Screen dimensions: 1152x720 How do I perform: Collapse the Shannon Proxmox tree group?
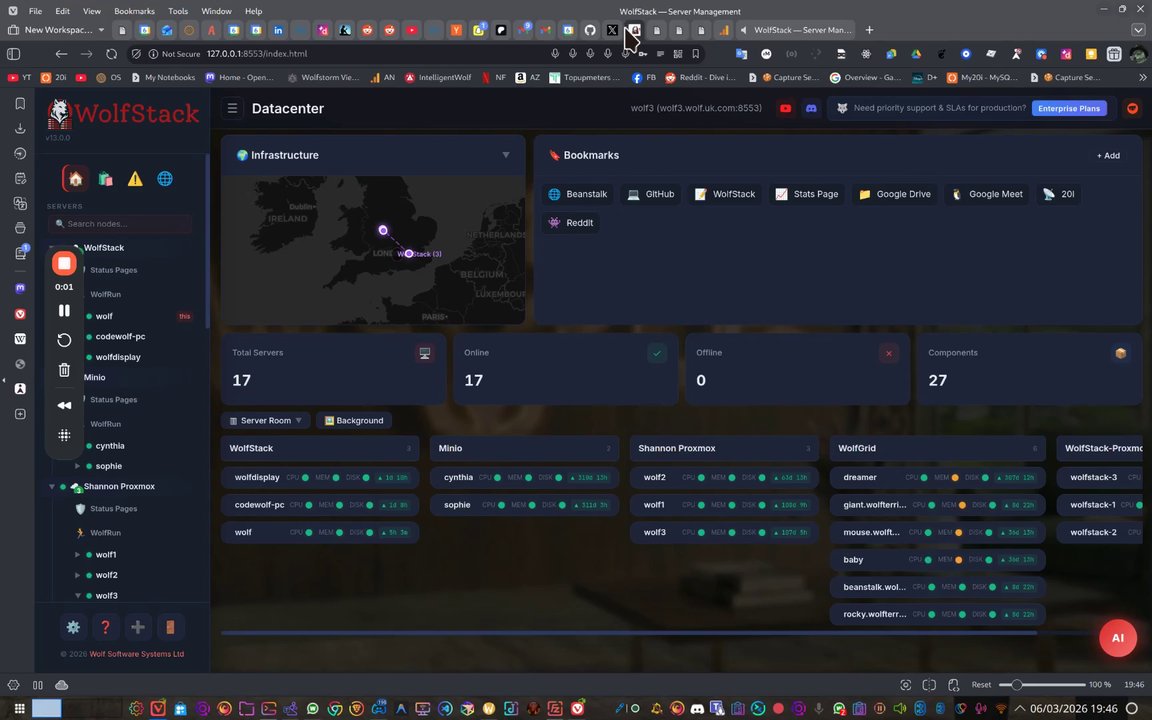51,486
